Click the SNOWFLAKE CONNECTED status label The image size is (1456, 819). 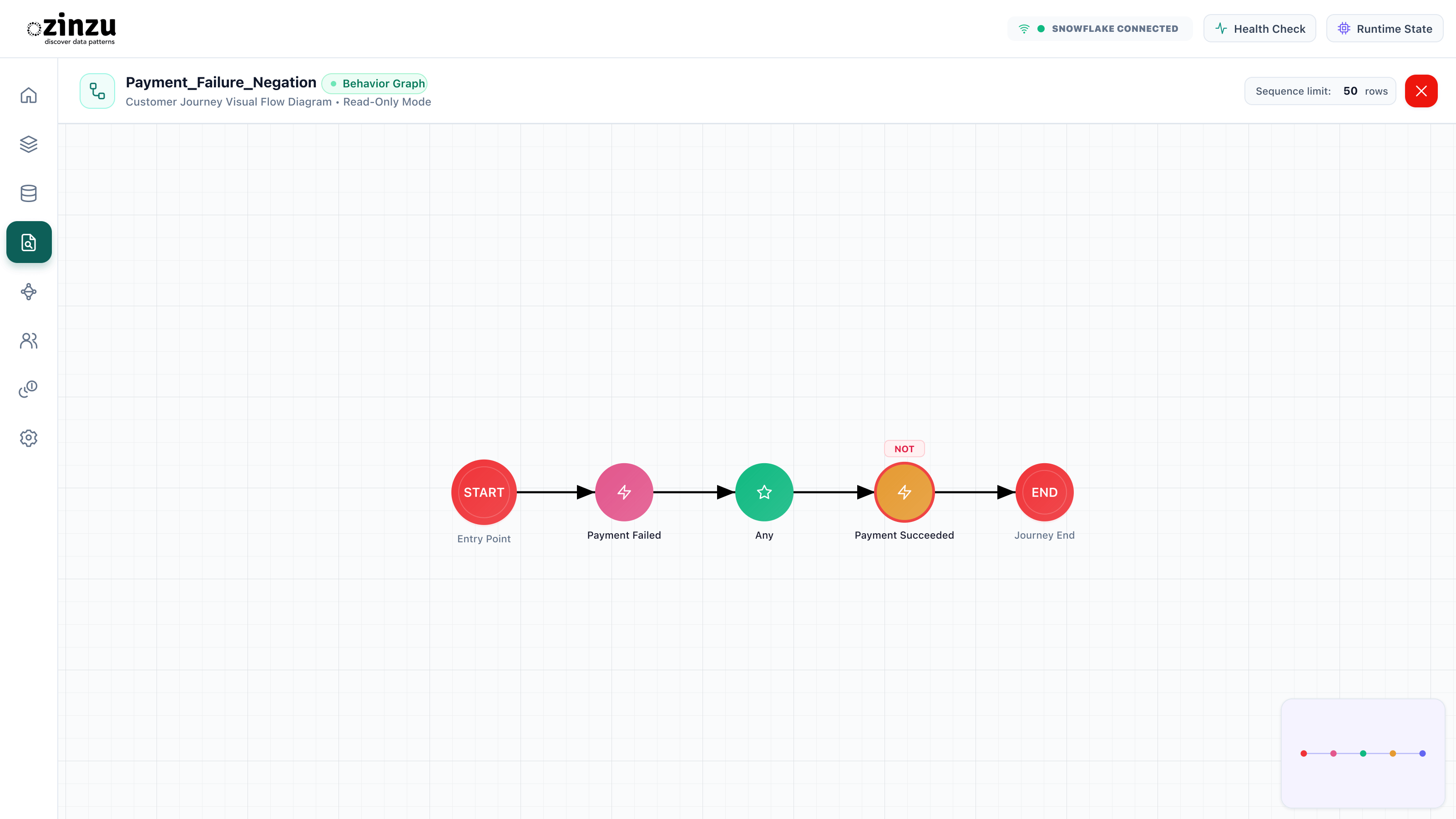click(x=1115, y=29)
